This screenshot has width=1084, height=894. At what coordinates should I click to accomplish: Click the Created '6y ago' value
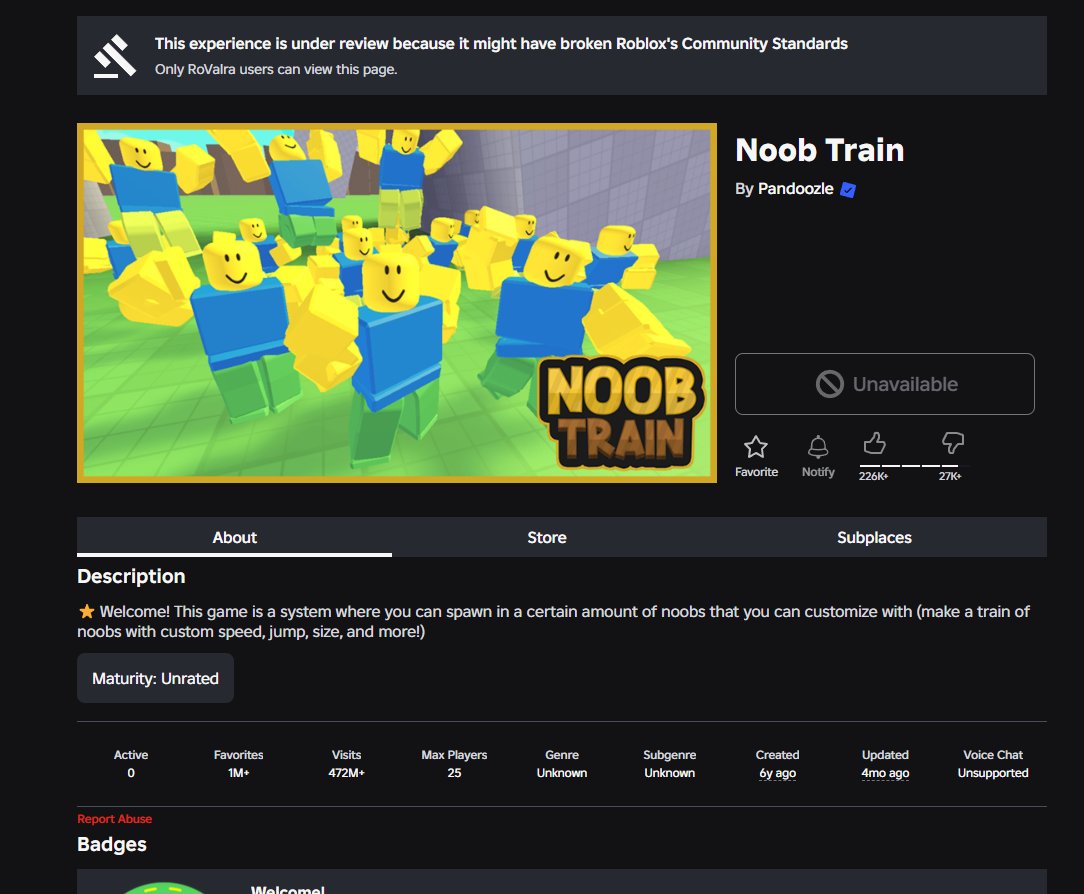pyautogui.click(x=778, y=773)
